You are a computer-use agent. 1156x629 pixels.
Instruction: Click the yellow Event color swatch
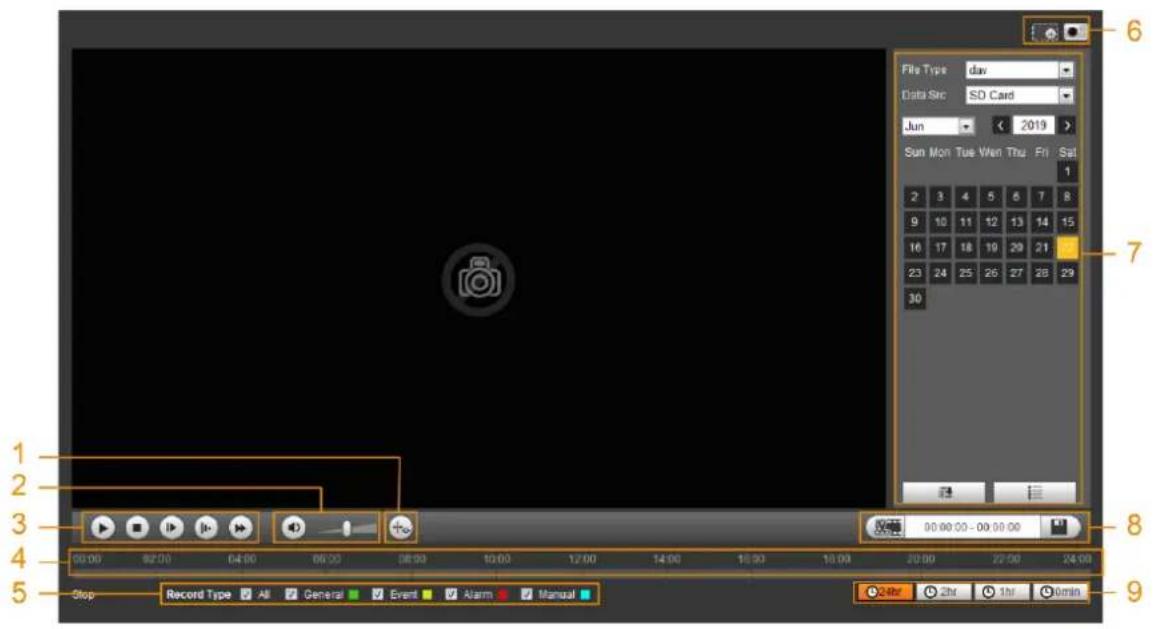(x=428, y=594)
